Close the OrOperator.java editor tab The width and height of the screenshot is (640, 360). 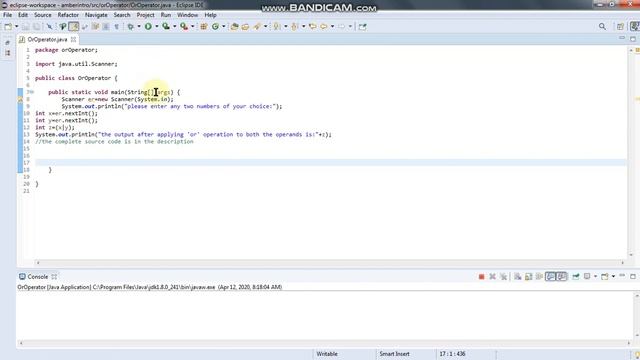[73, 40]
